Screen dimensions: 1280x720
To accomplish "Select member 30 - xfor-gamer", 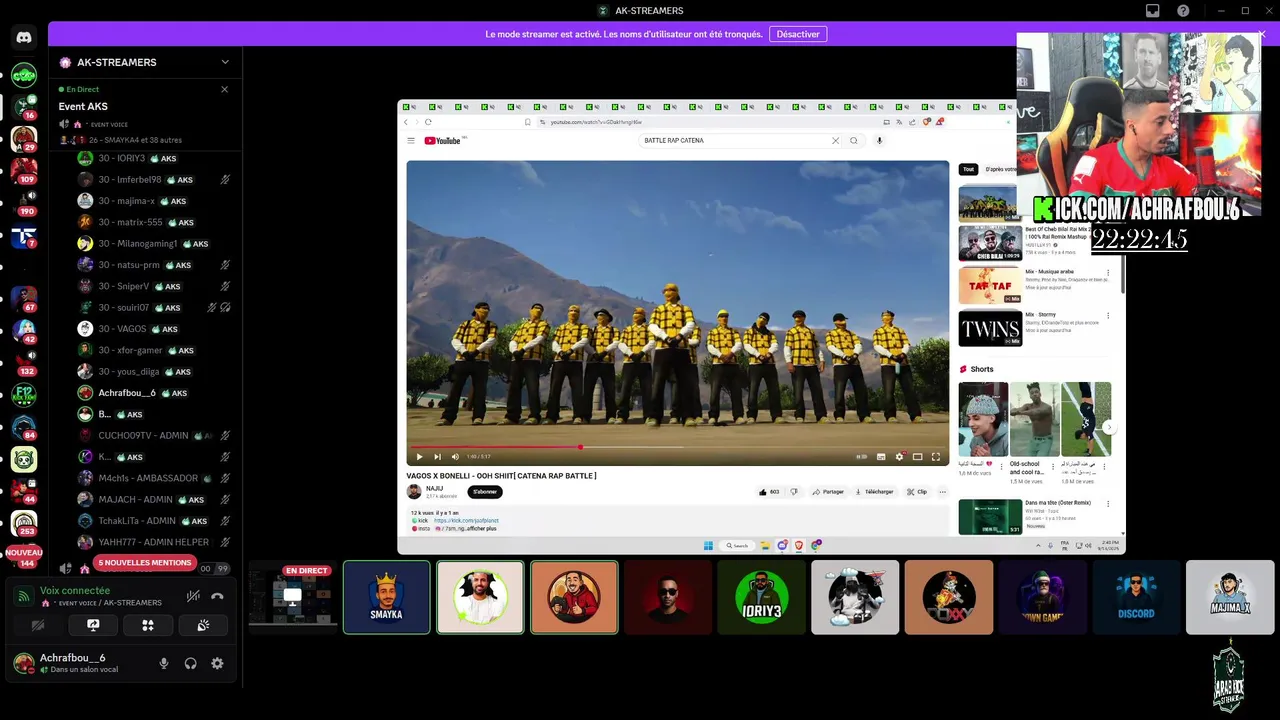I will click(154, 350).
